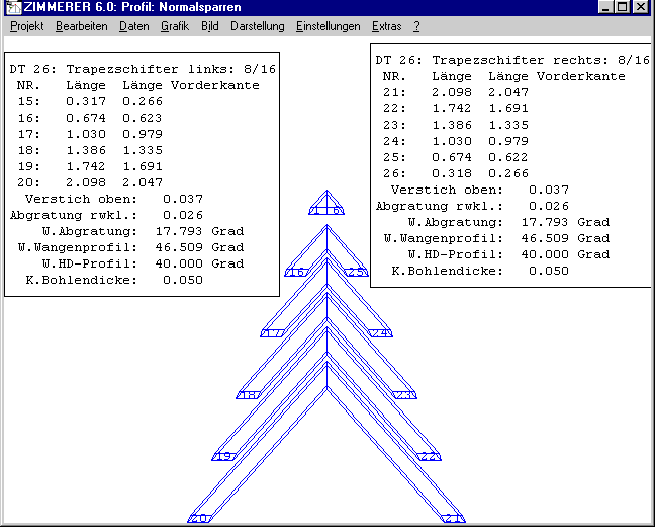
Task: Click rafter label 19 in the drawing
Action: tap(224, 456)
